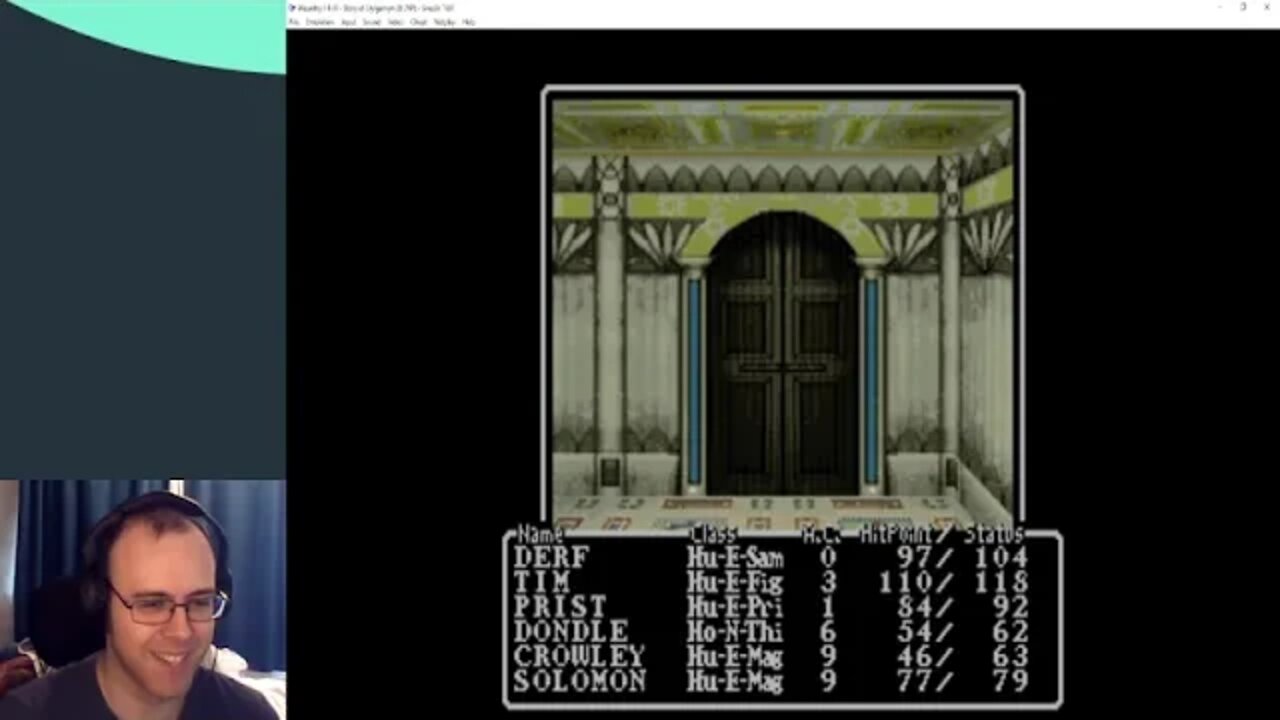Image resolution: width=1280 pixels, height=720 pixels.
Task: Click the A.C. column header
Action: pyautogui.click(x=821, y=535)
